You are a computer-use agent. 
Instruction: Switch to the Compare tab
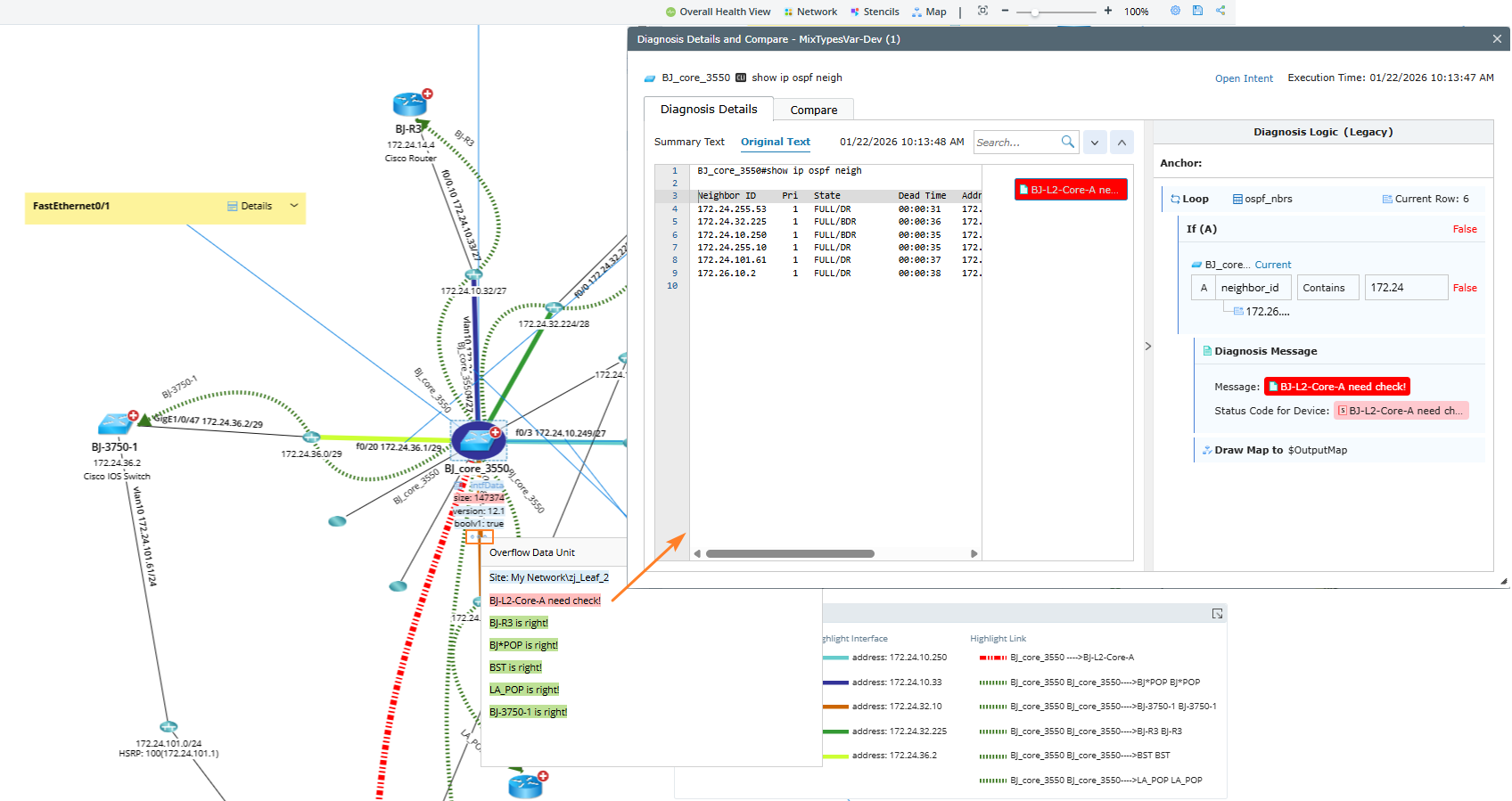pyautogui.click(x=813, y=110)
